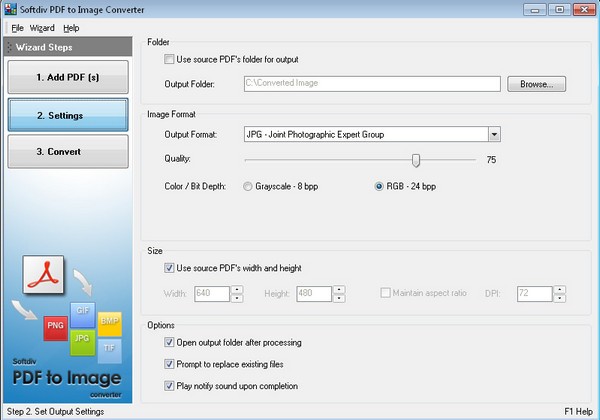This screenshot has height=420, width=600.
Task: Click the Quality slider handle
Action: (x=416, y=160)
